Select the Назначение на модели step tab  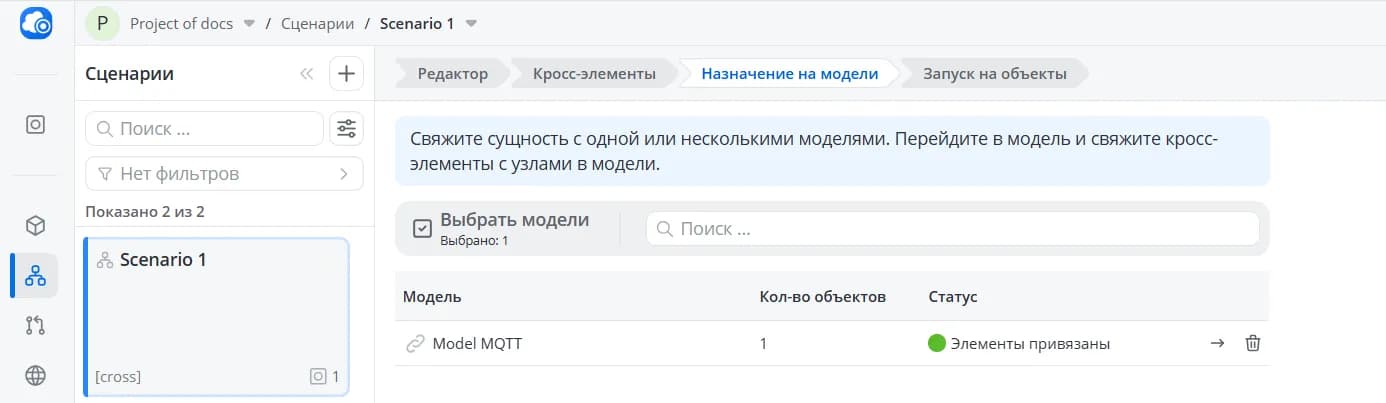point(789,74)
